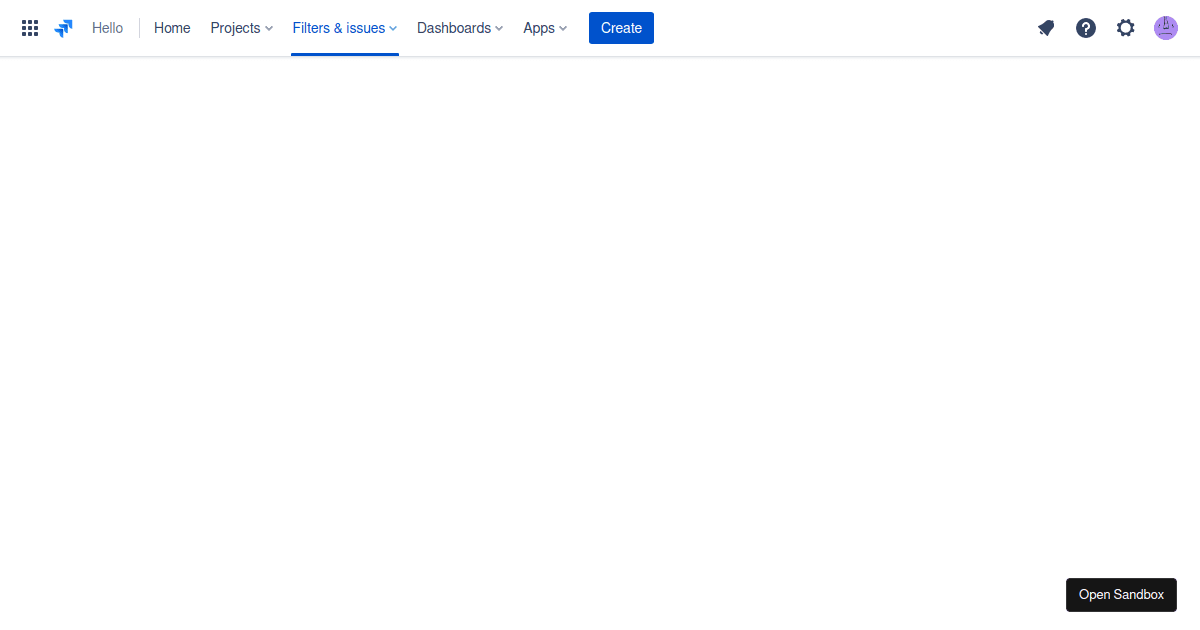Click the chevron next to Projects
Image resolution: width=1200 pixels, height=630 pixels.
coord(270,29)
